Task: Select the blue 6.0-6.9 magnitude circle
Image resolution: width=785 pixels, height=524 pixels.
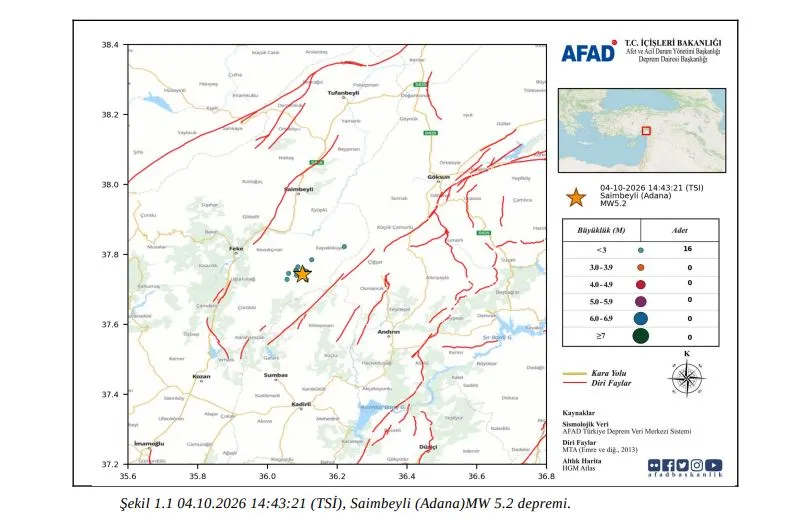Action: coord(640,318)
